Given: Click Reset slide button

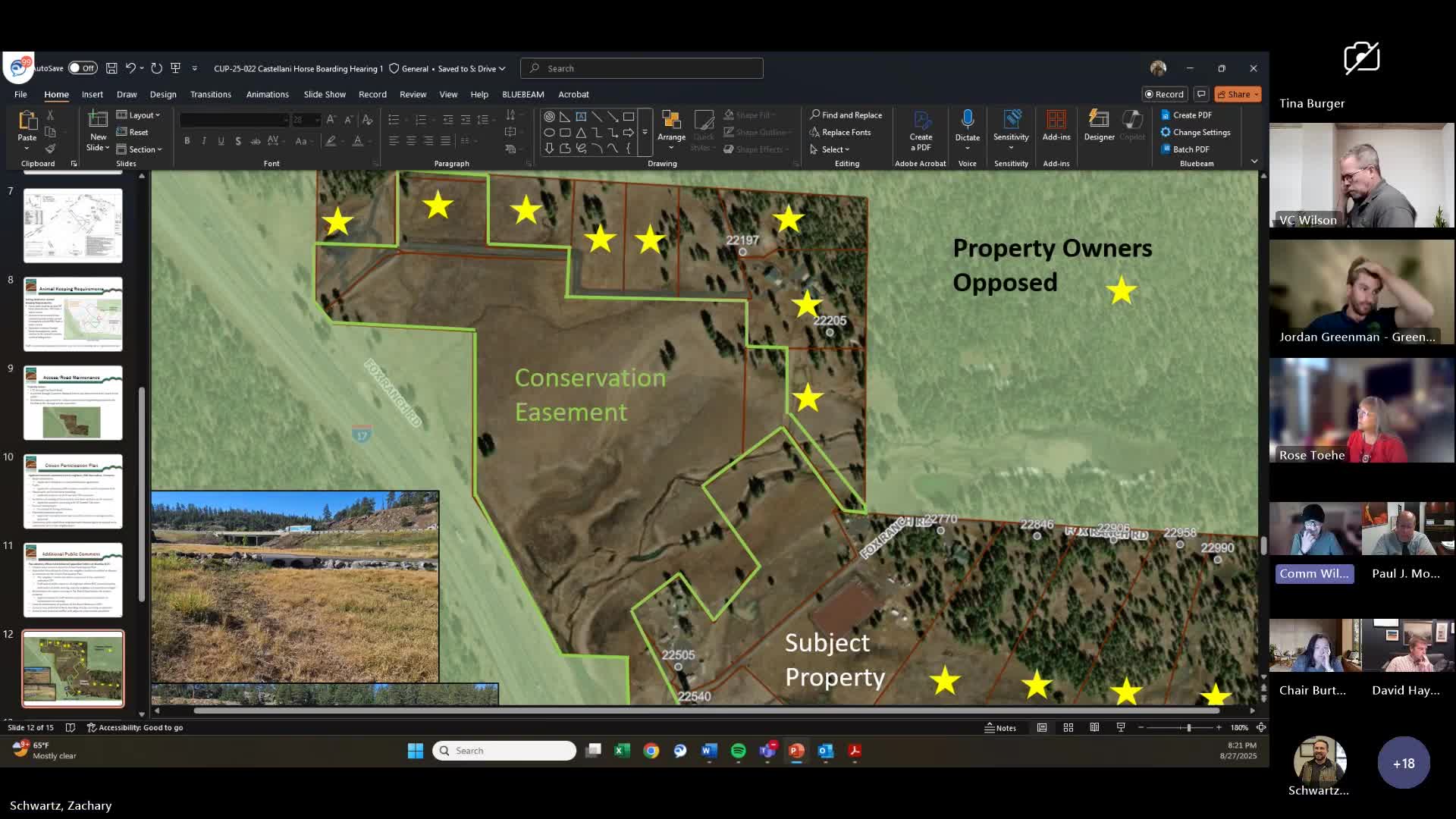Looking at the screenshot, I should point(133,132).
